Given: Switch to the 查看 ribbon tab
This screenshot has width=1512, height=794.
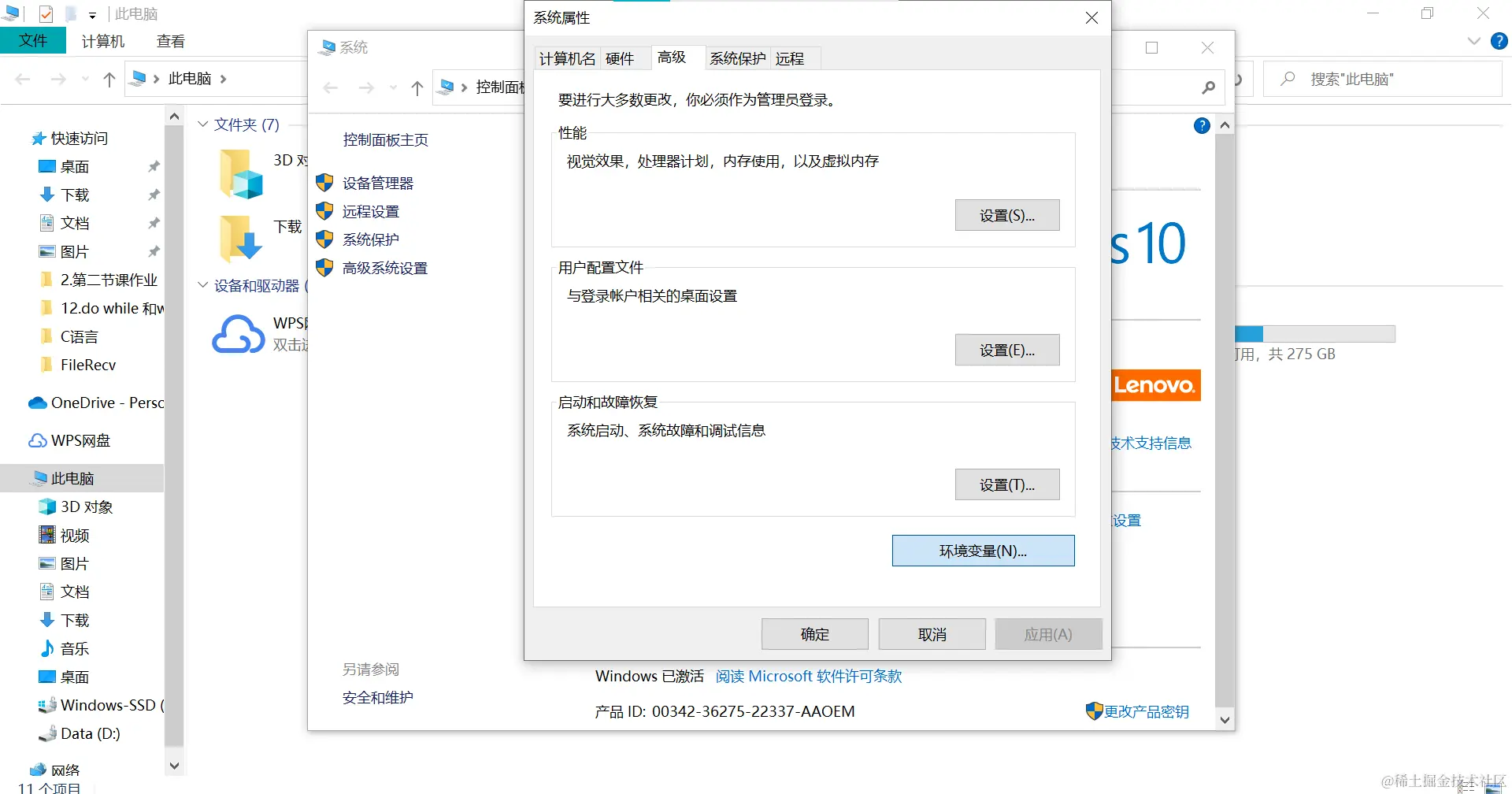Looking at the screenshot, I should coord(170,41).
